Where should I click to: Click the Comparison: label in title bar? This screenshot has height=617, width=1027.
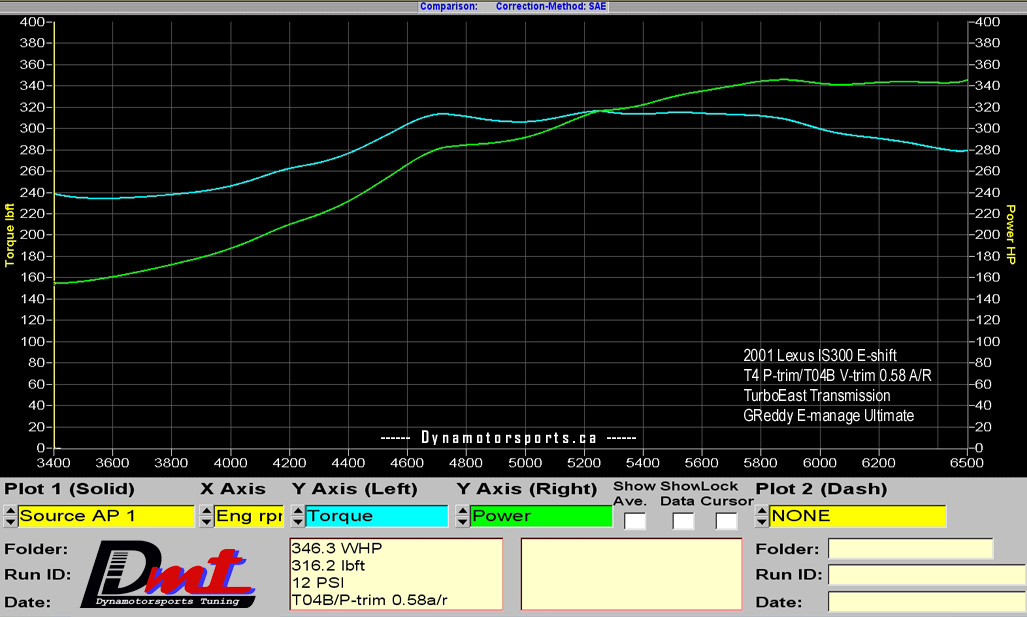click(449, 7)
